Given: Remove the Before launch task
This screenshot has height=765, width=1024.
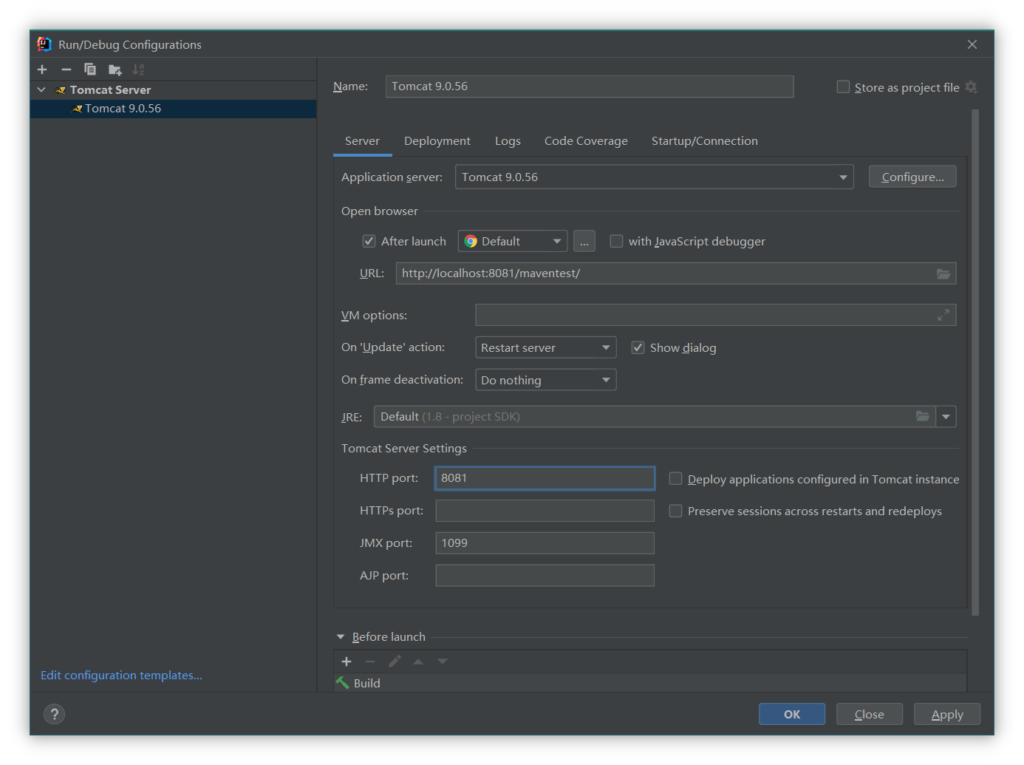Looking at the screenshot, I should [370, 662].
